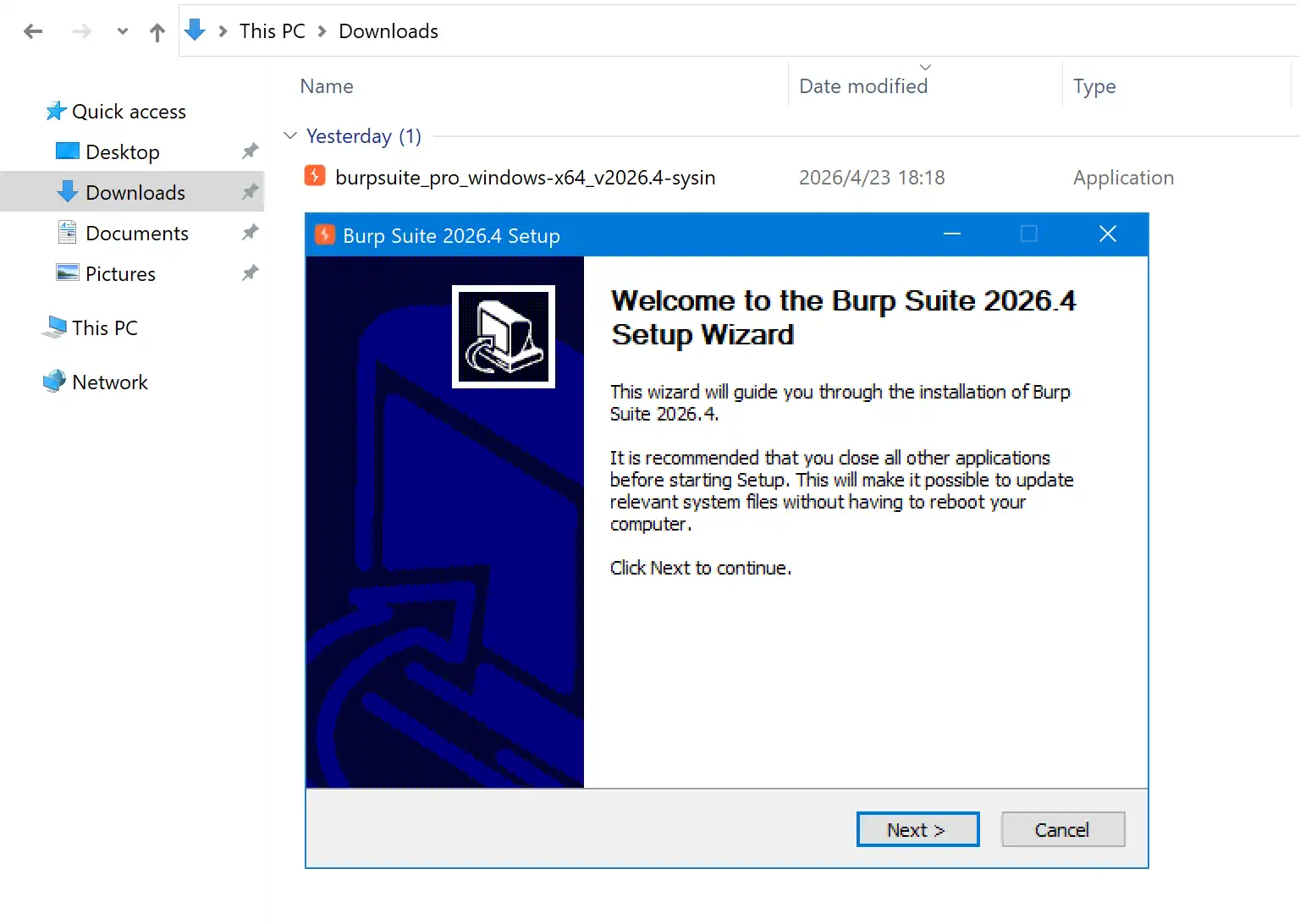Sort files by the Name column
The height and width of the screenshot is (924, 1300).
tap(327, 86)
